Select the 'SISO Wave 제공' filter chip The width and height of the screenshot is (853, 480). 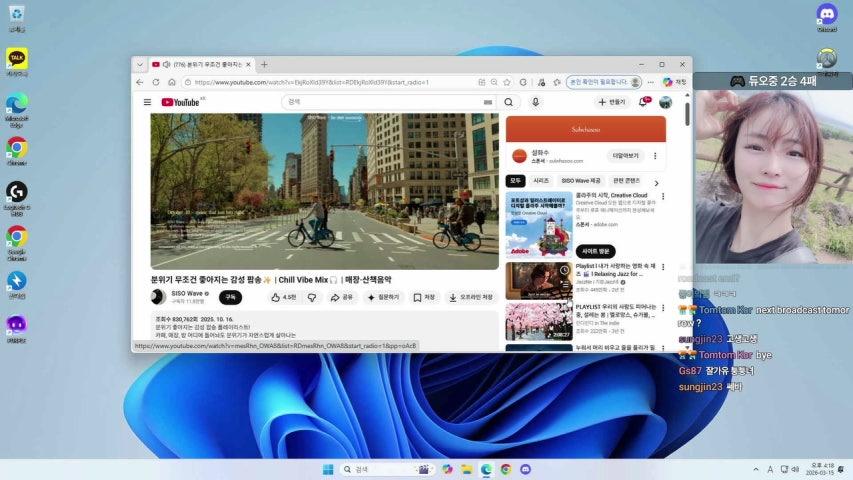pyautogui.click(x=580, y=181)
